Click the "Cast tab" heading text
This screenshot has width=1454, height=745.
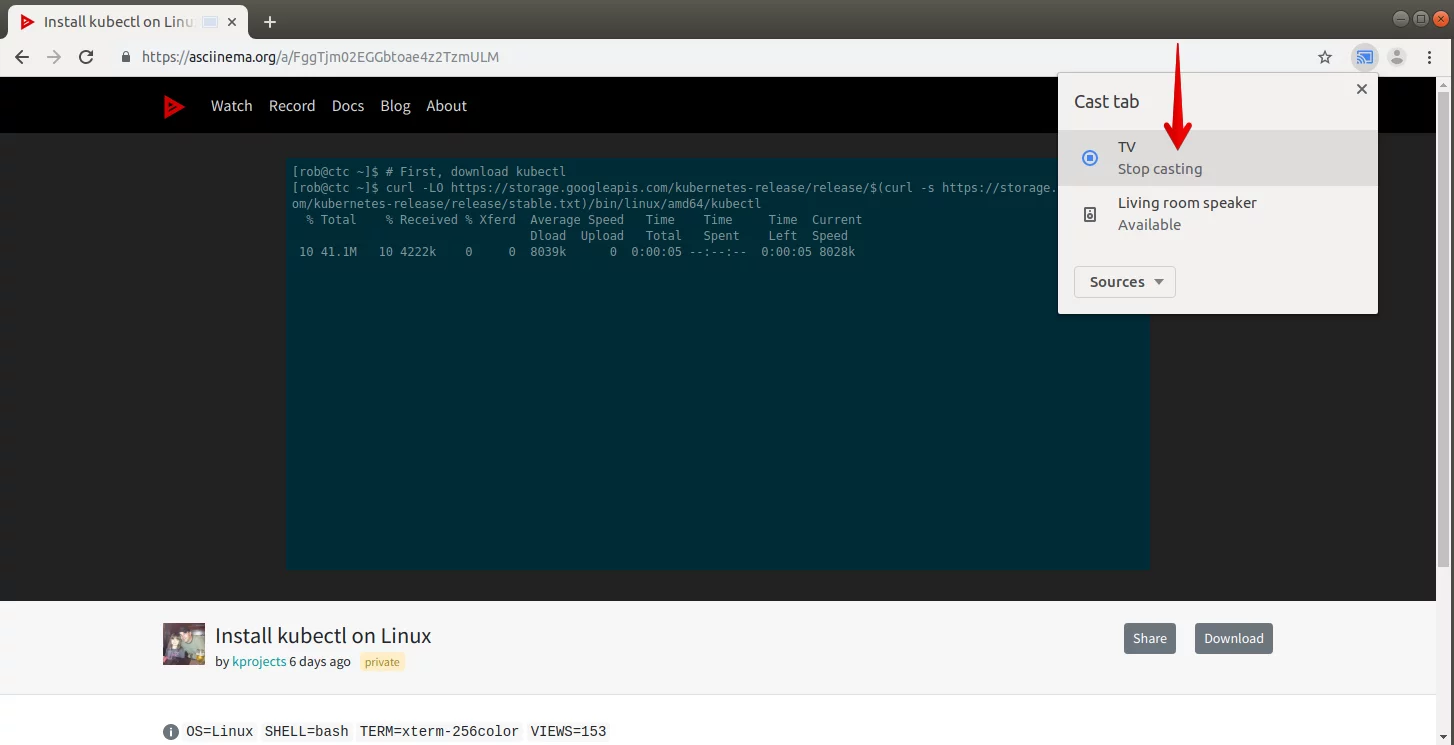coord(1106,101)
